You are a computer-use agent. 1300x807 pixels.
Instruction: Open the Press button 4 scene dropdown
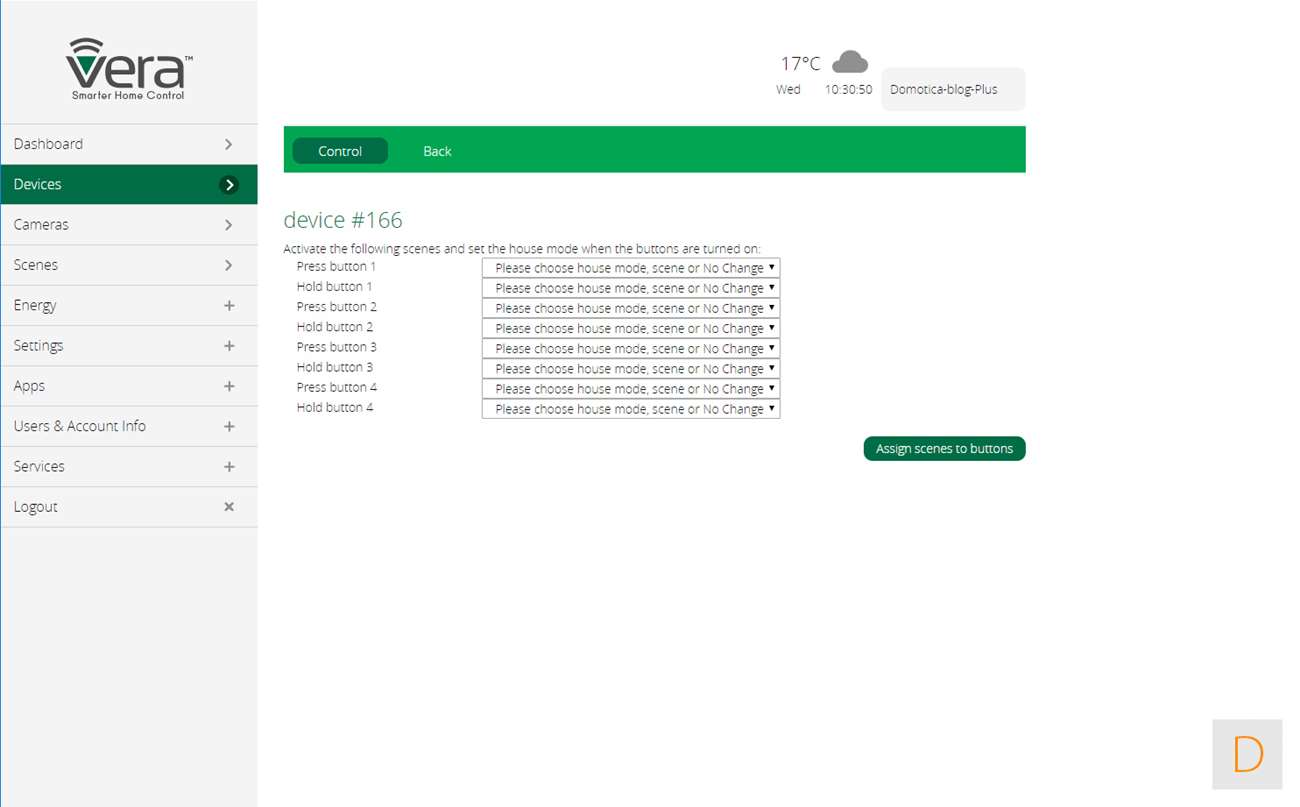pos(630,389)
